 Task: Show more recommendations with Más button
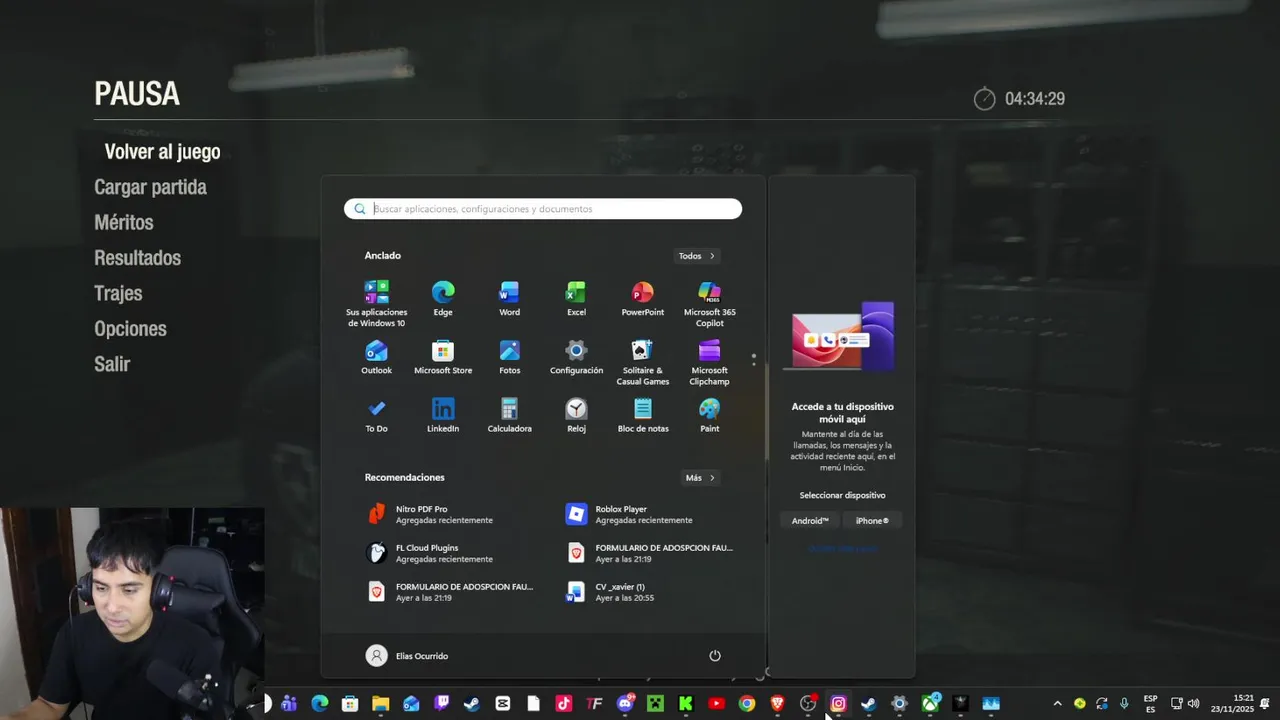click(700, 478)
